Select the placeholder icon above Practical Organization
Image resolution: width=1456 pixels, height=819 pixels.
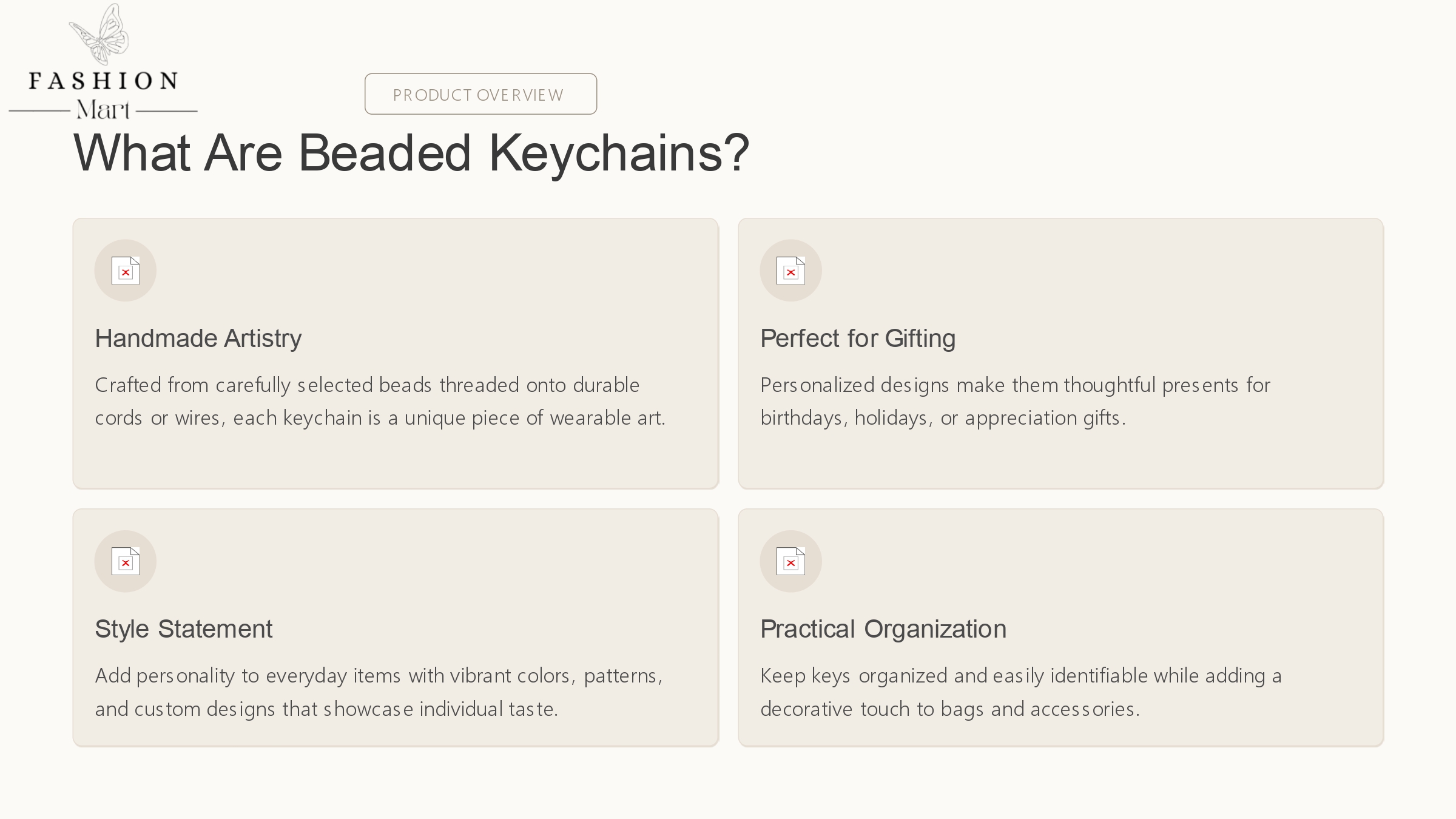tap(790, 561)
